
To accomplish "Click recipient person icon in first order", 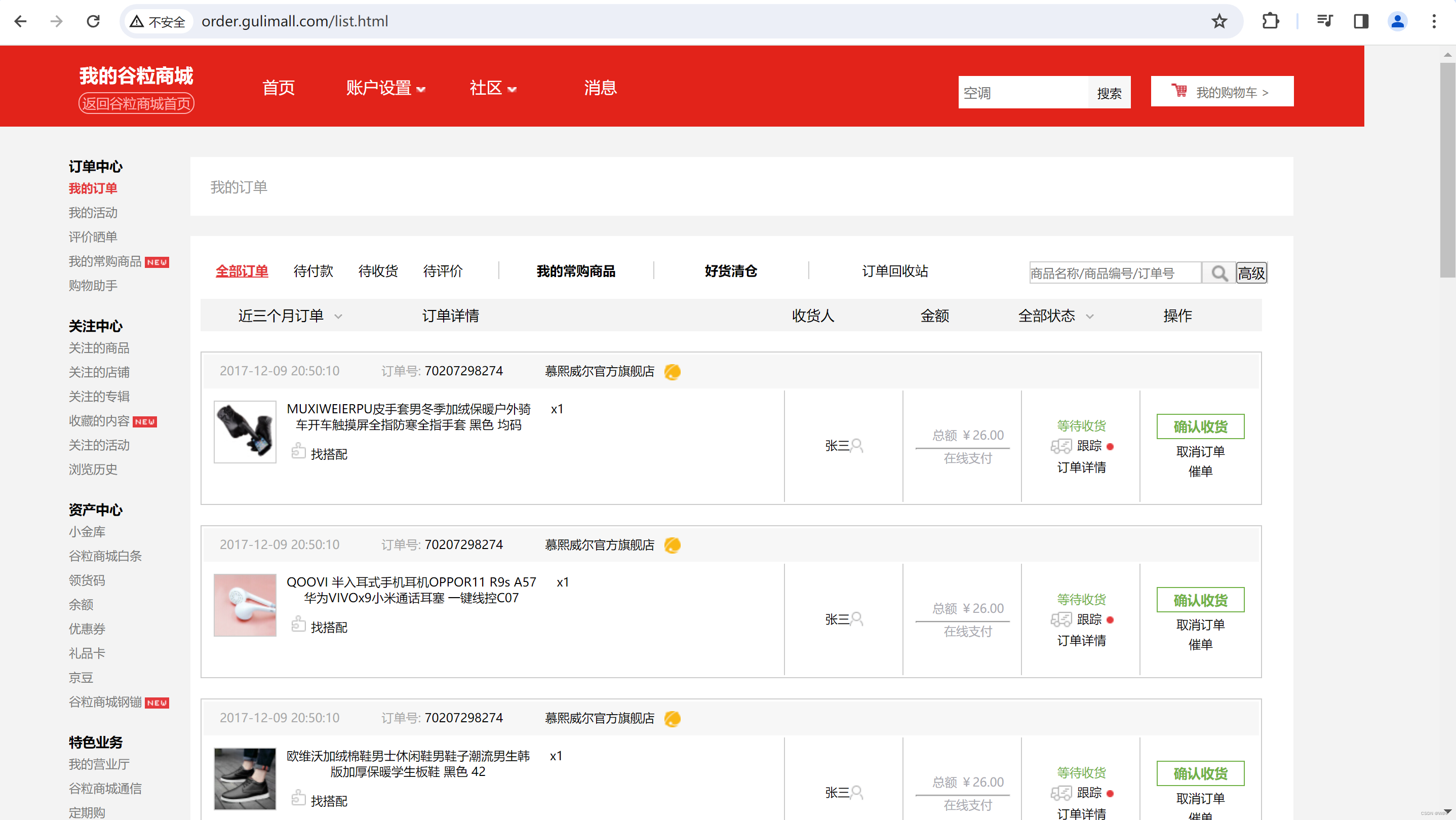I will point(857,446).
